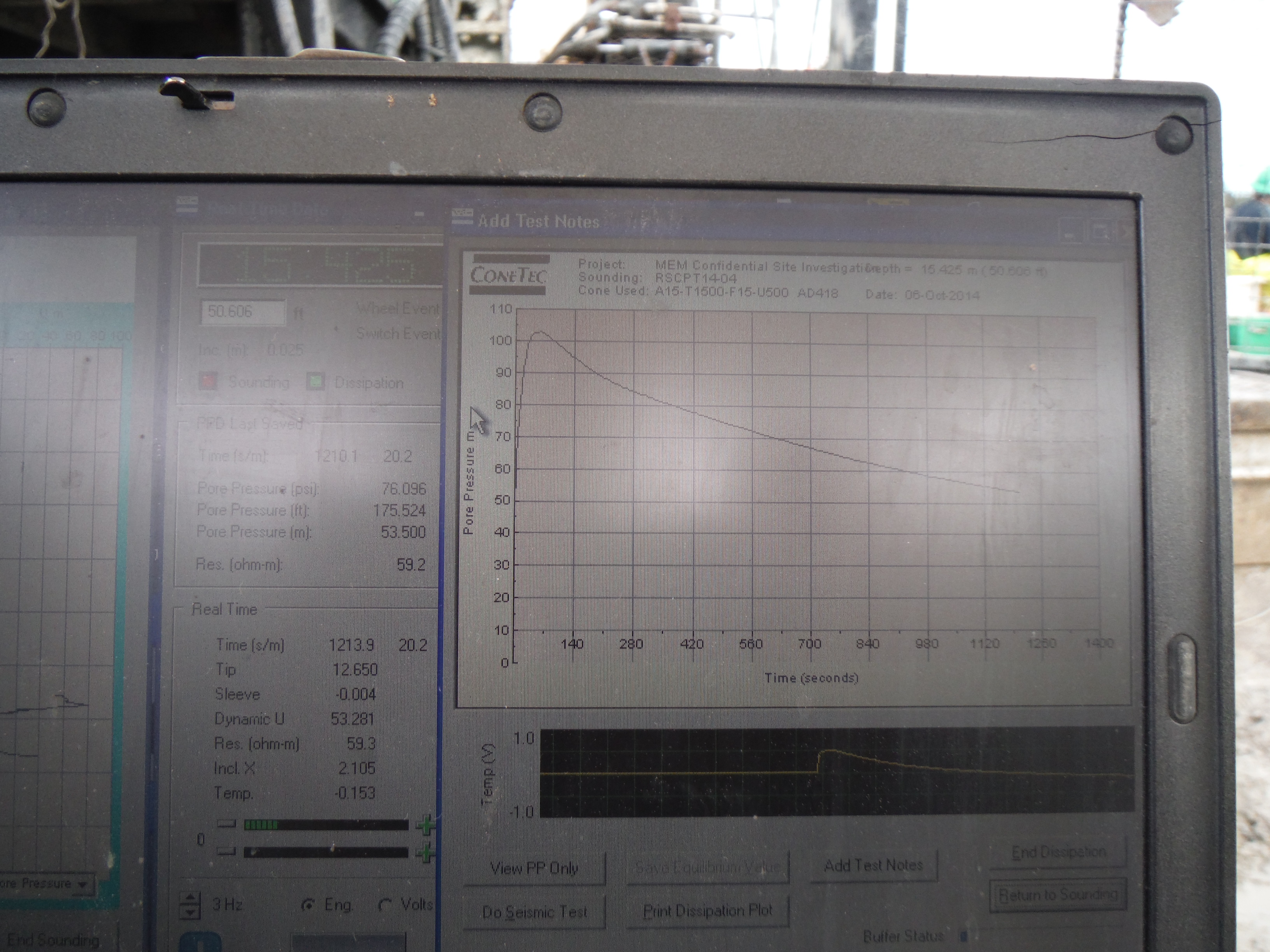This screenshot has width=1270, height=952.
Task: Decrease sampling rate with Hz down arrow
Action: coord(190,911)
